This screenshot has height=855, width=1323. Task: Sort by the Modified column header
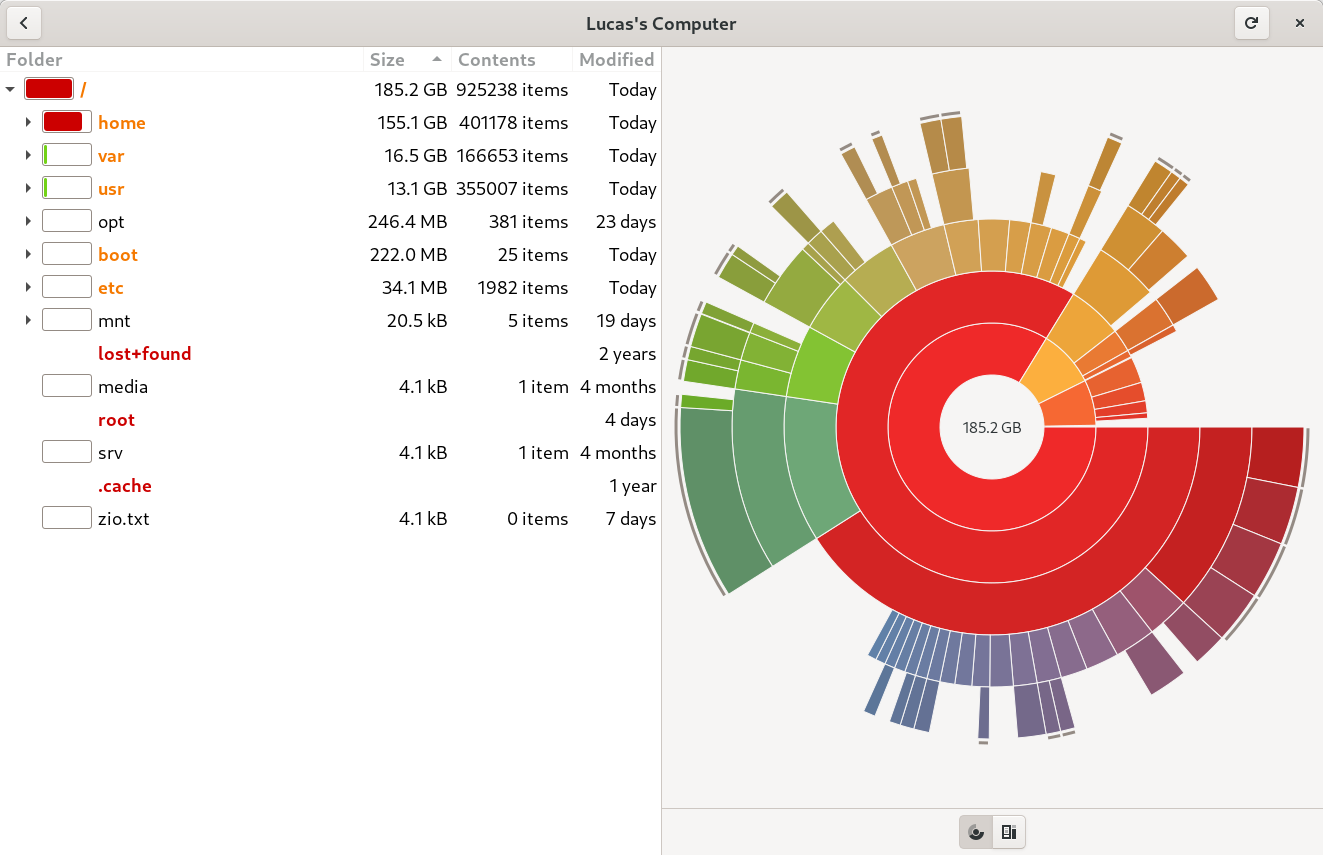pos(616,60)
